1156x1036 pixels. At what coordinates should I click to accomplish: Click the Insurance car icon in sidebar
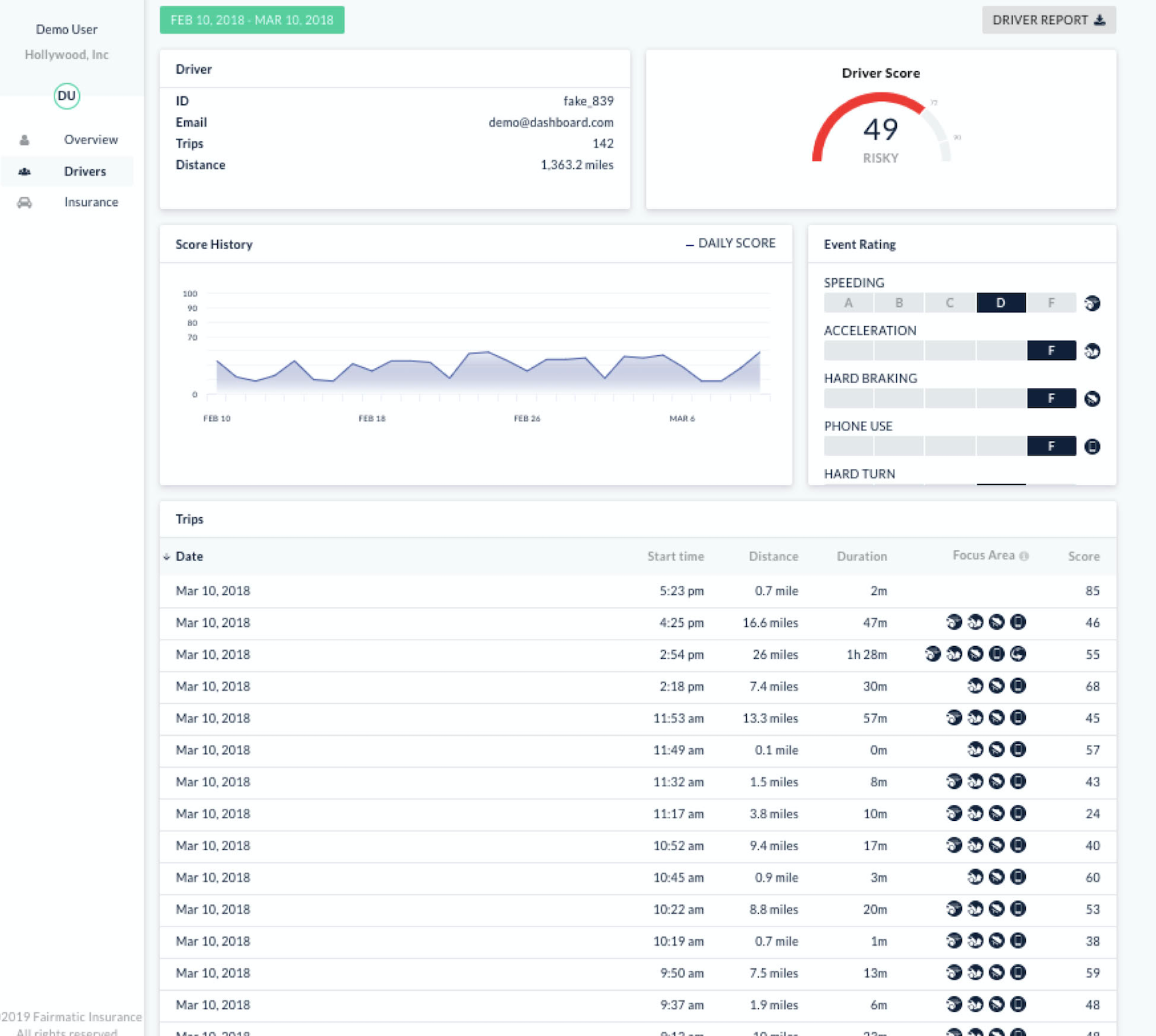pos(25,202)
